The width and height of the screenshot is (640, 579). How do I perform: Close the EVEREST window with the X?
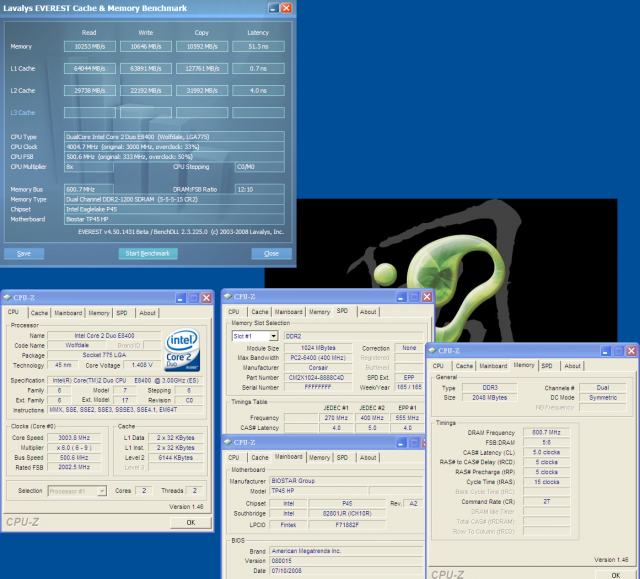pyautogui.click(x=287, y=8)
